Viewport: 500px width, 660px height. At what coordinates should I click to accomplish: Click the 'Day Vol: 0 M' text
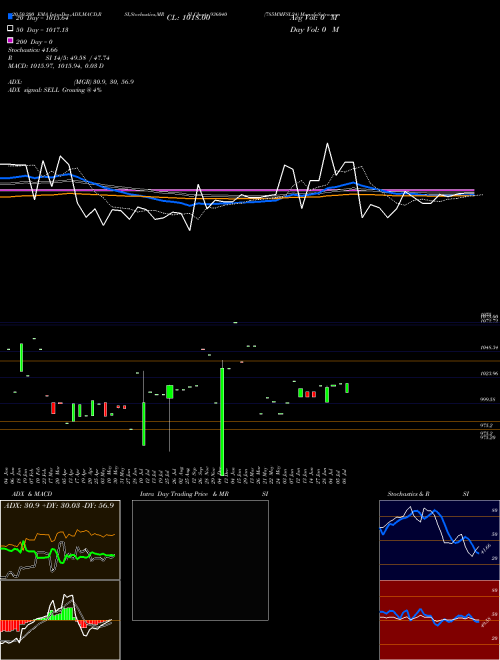pyautogui.click(x=314, y=29)
